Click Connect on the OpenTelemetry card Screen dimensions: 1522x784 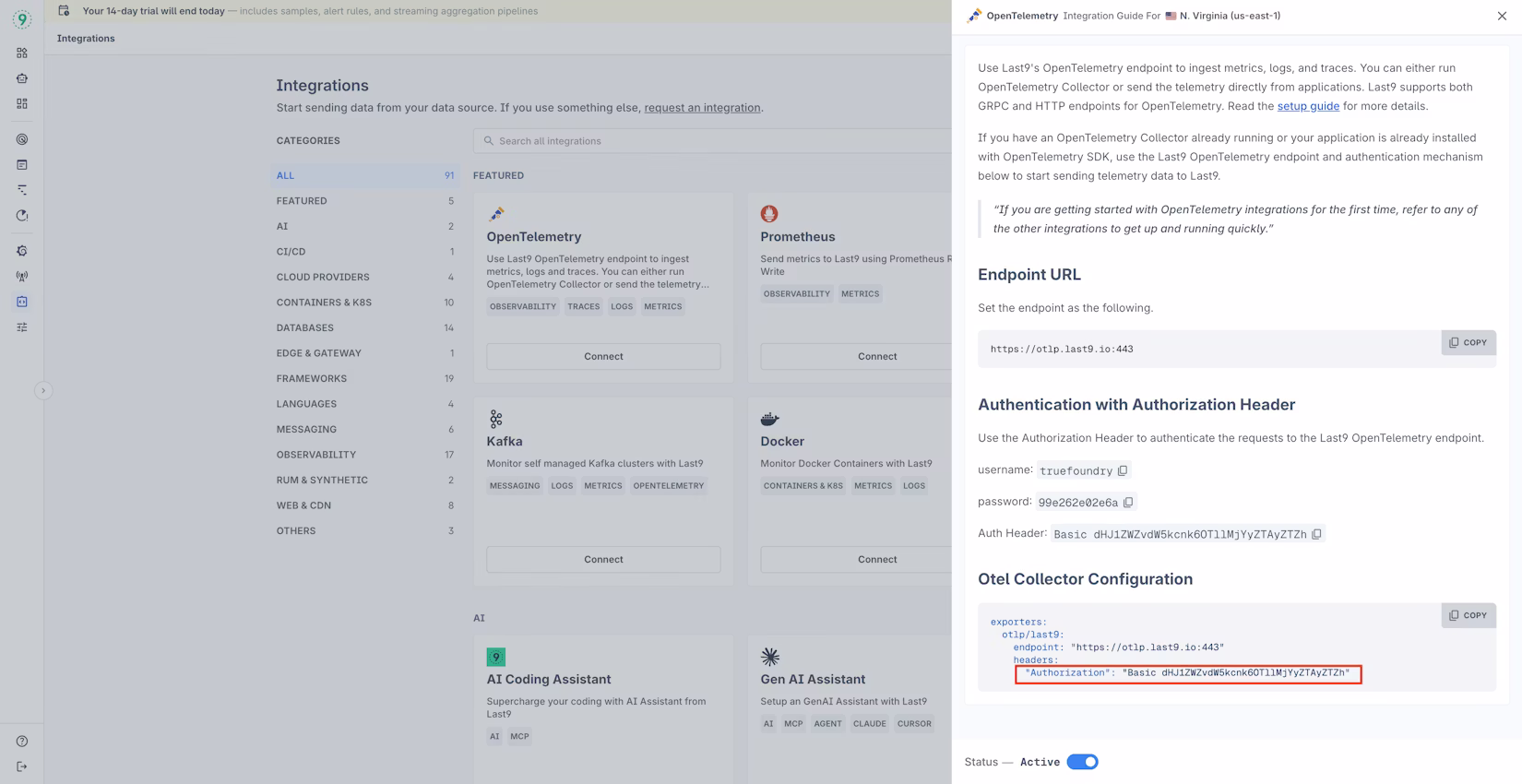pyautogui.click(x=603, y=356)
